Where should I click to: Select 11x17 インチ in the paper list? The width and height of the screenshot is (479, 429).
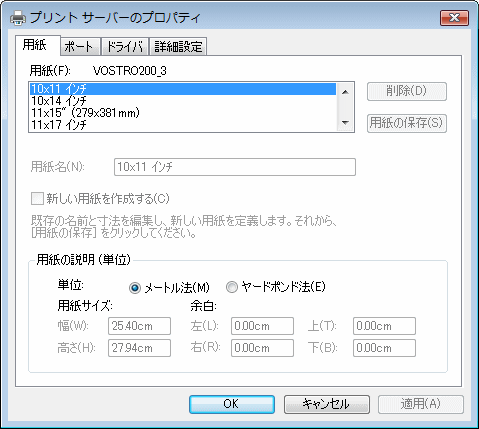(x=183, y=125)
